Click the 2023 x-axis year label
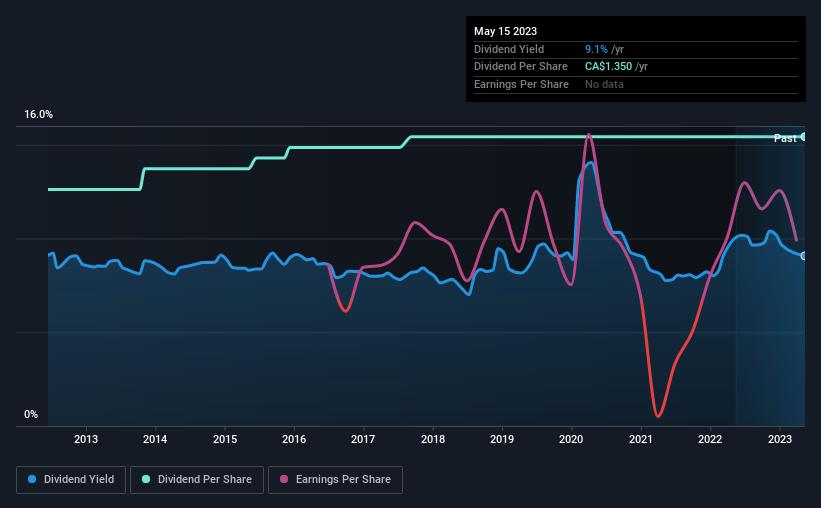 coord(780,439)
